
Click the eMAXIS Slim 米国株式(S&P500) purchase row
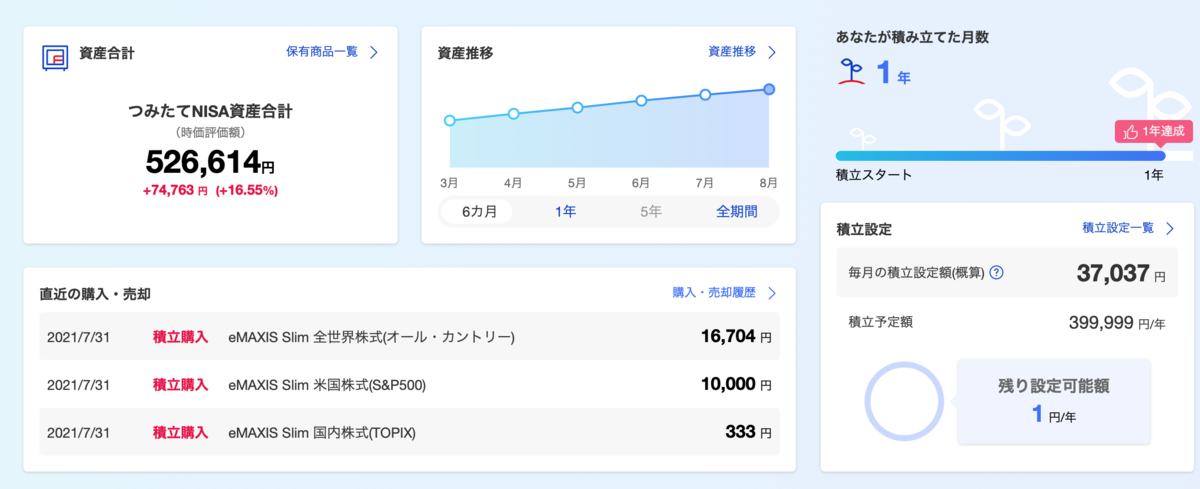pyautogui.click(x=409, y=385)
